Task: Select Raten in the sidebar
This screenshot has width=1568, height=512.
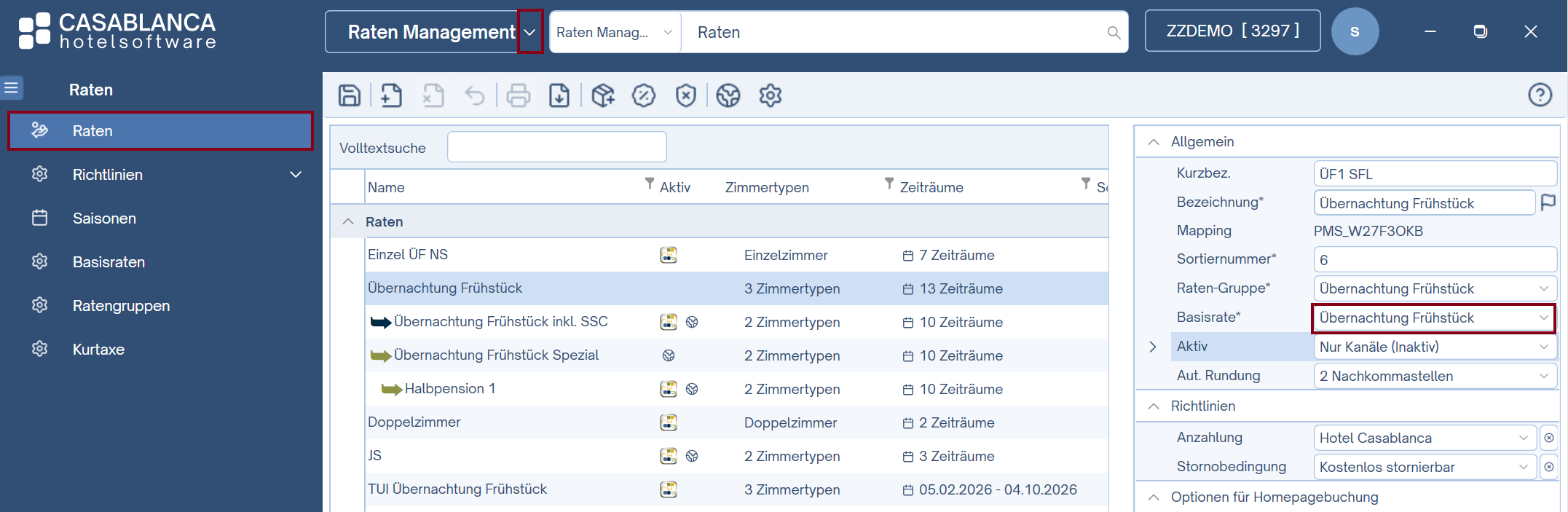Action: (x=160, y=131)
